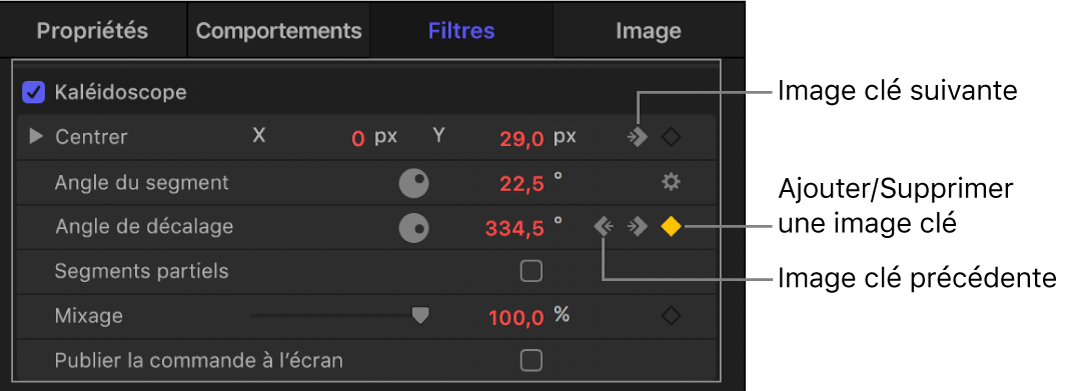This screenshot has width=1067, height=391.
Task: Click the Angle du segment dial
Action: pos(414,183)
